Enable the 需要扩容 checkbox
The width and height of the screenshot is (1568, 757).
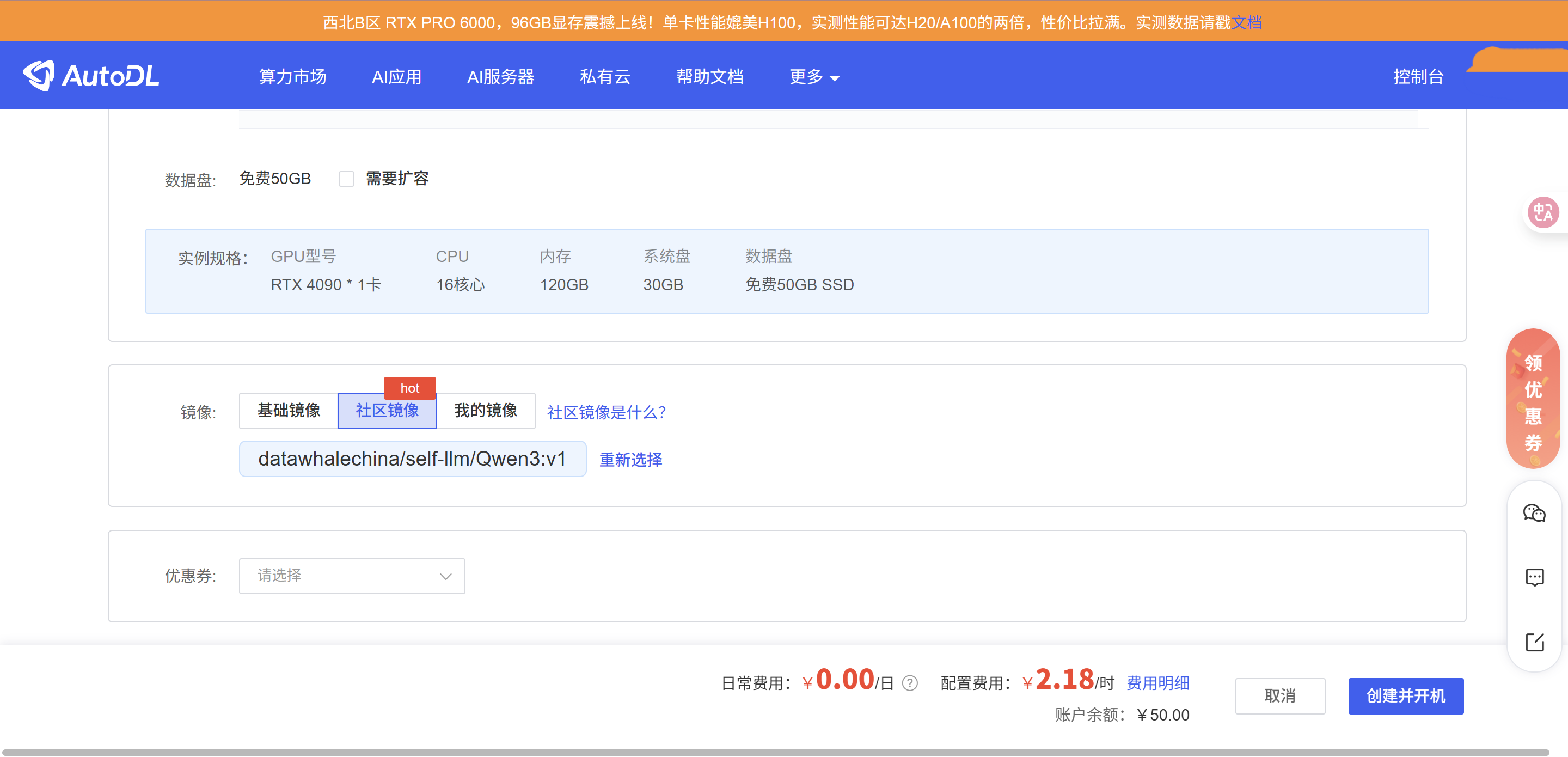[346, 179]
